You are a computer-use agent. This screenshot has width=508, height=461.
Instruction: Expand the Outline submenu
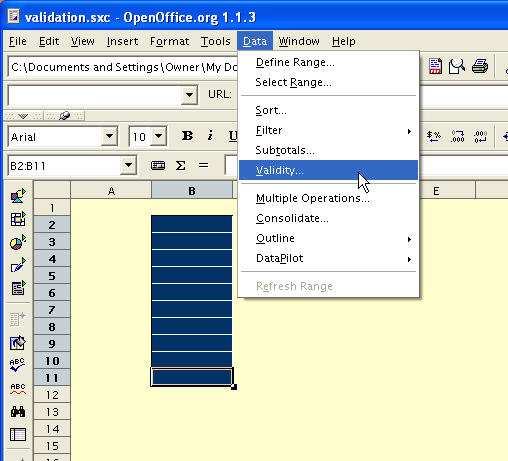pyautogui.click(x=328, y=238)
